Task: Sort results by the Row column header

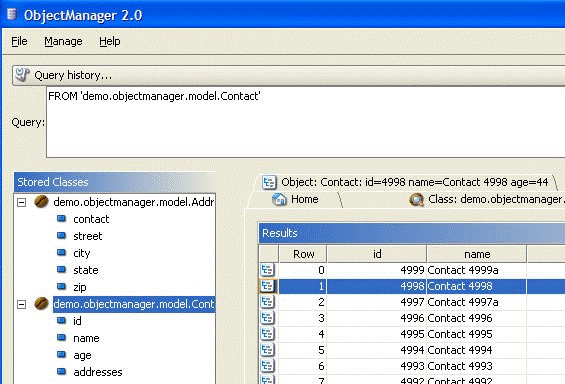Action: pos(303,254)
